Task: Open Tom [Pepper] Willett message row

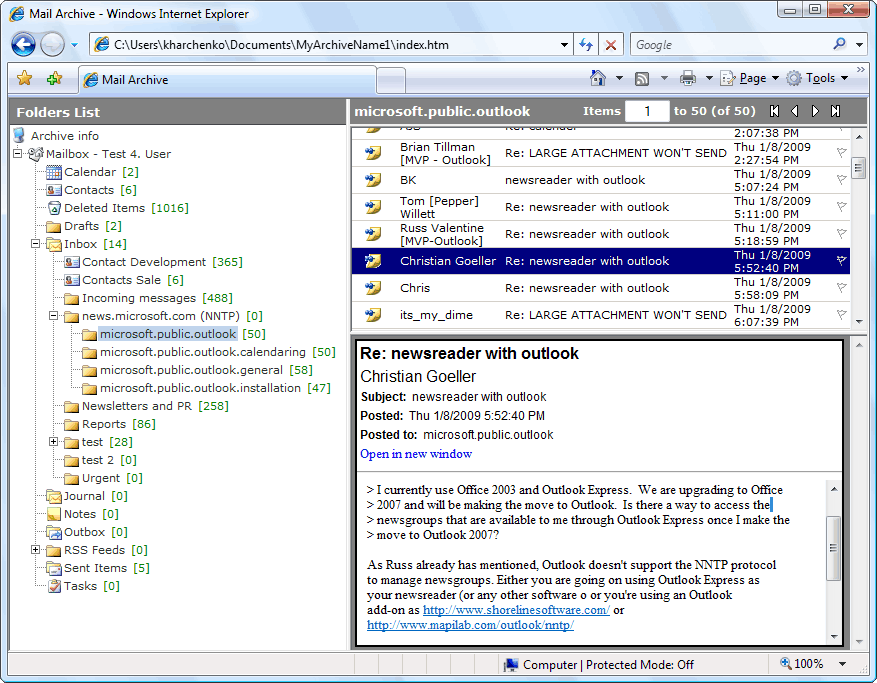Action: pos(601,207)
